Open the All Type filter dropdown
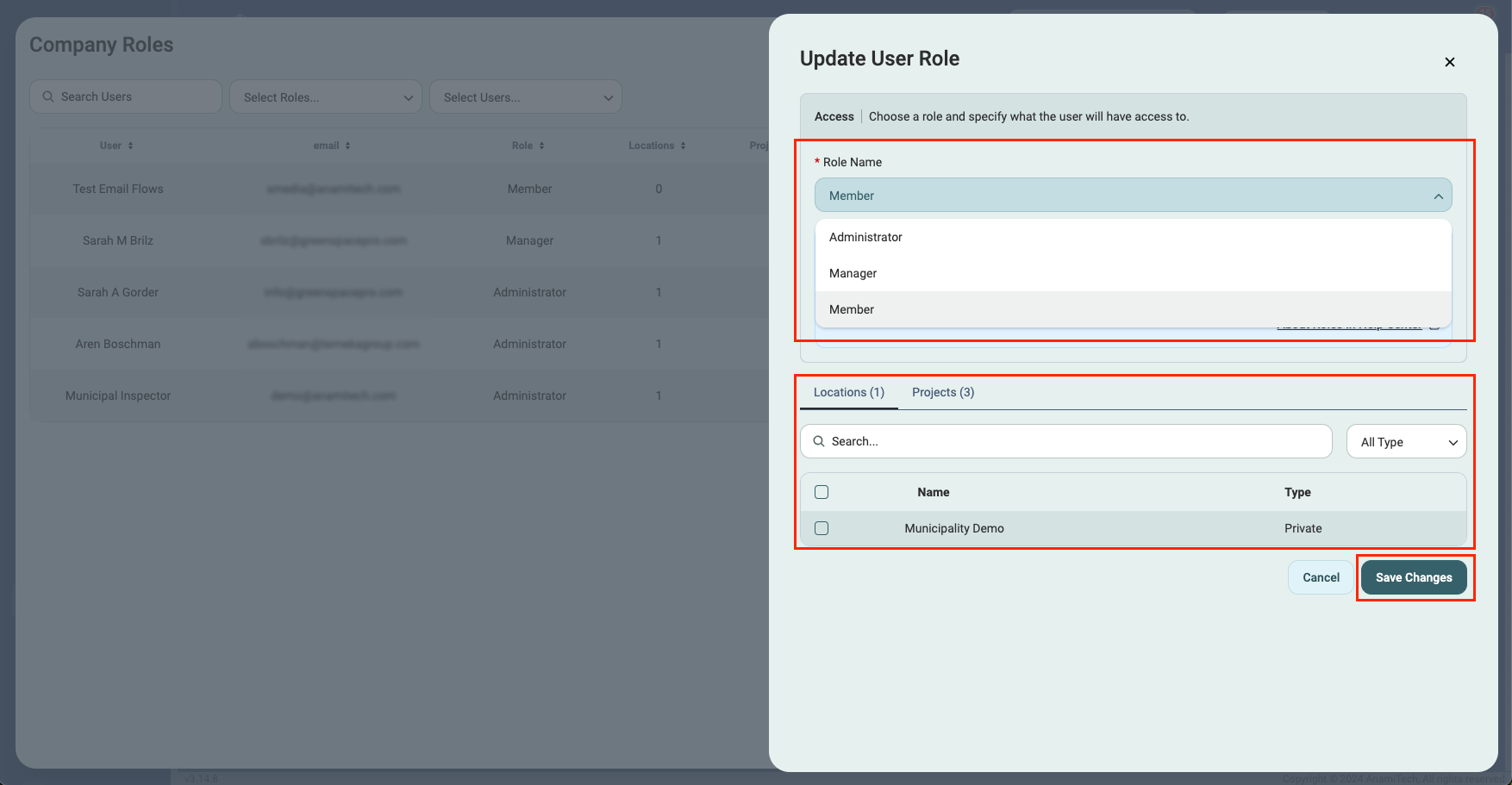 coord(1406,442)
